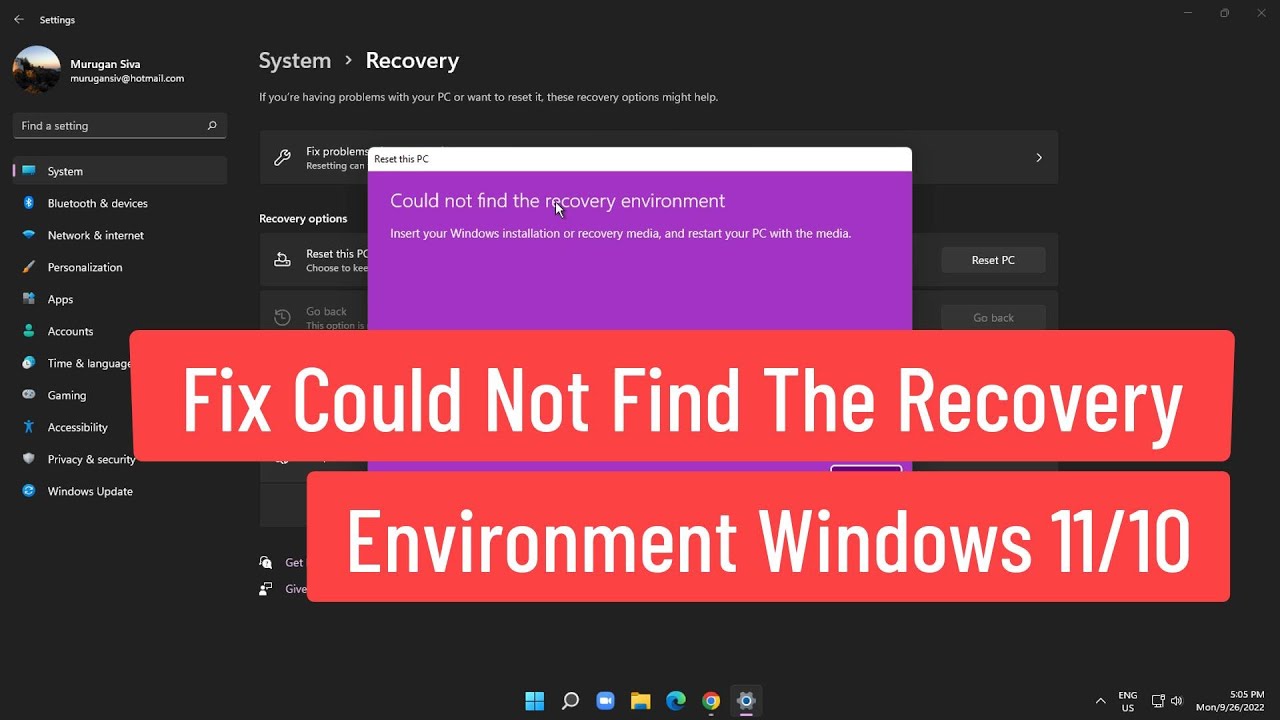Click the Accessibility figure icon
1280x720 pixels.
28,427
